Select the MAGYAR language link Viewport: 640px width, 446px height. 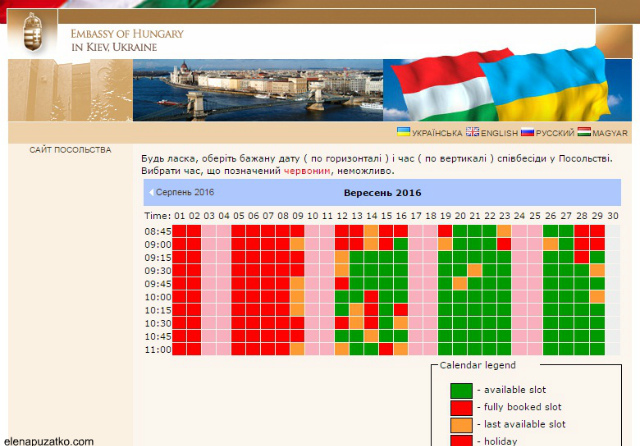[x=610, y=133]
